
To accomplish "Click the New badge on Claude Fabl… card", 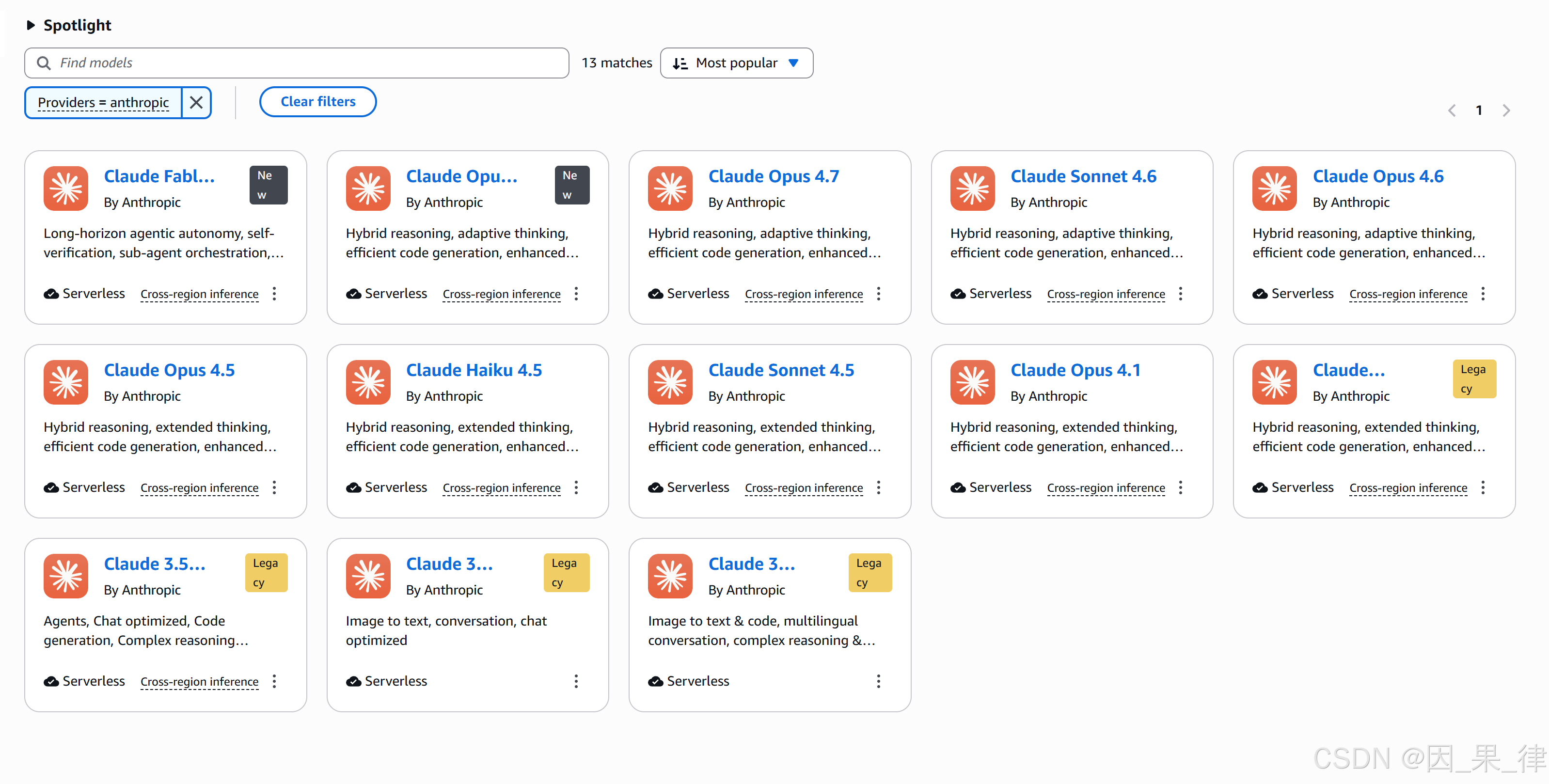I will coord(268,185).
